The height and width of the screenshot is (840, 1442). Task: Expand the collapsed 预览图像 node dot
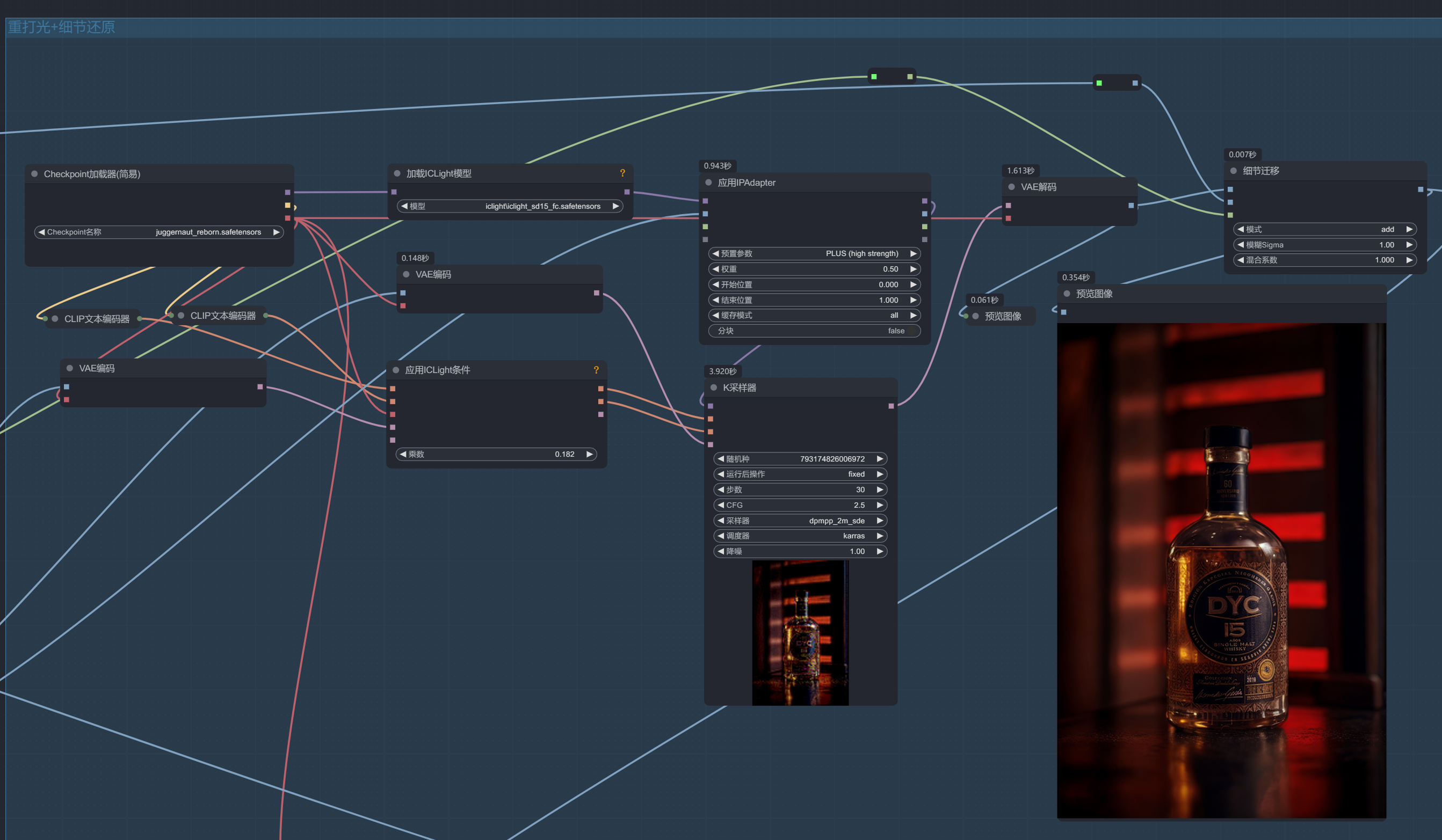point(976,316)
